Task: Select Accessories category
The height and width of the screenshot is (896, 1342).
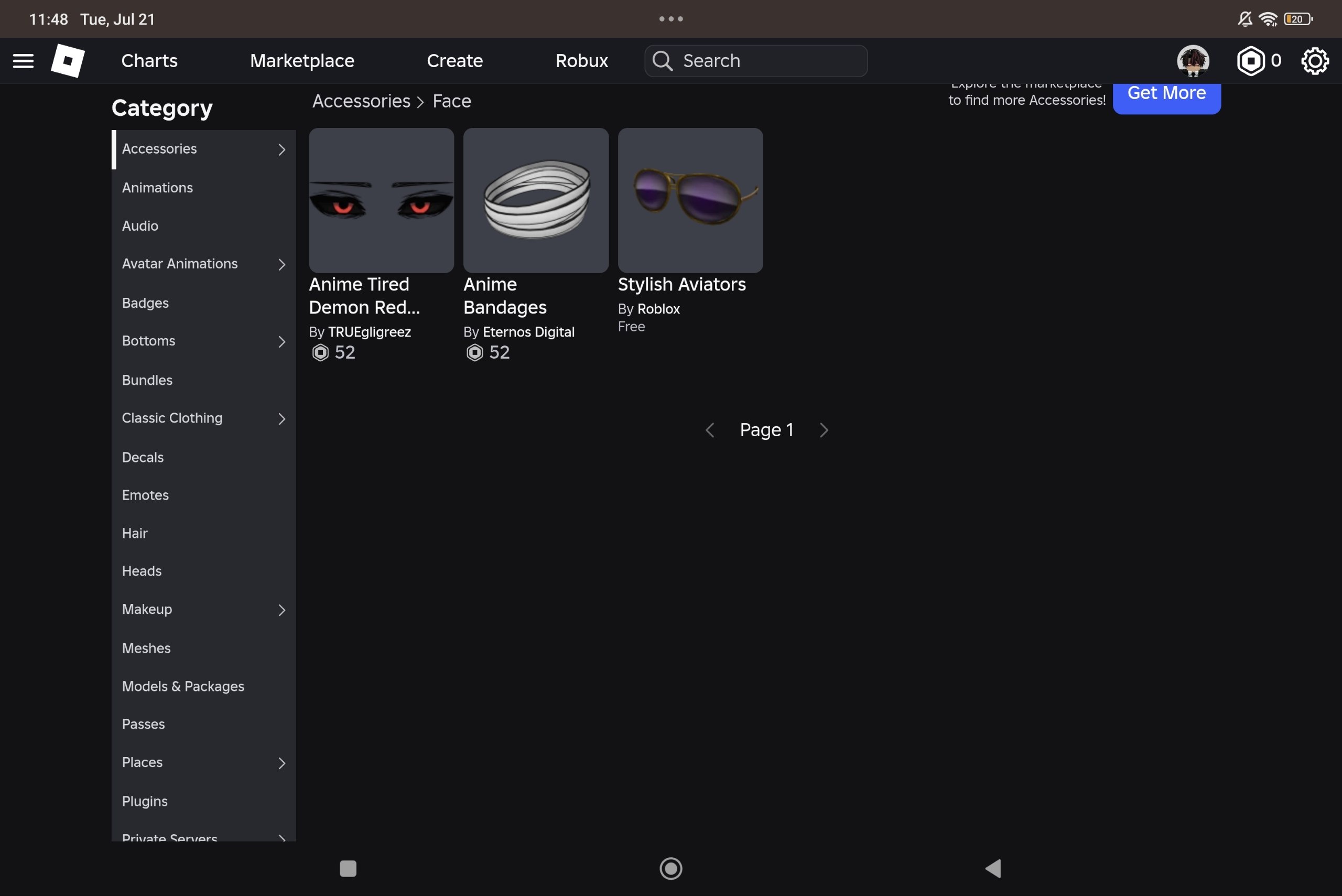Action: tap(203, 149)
